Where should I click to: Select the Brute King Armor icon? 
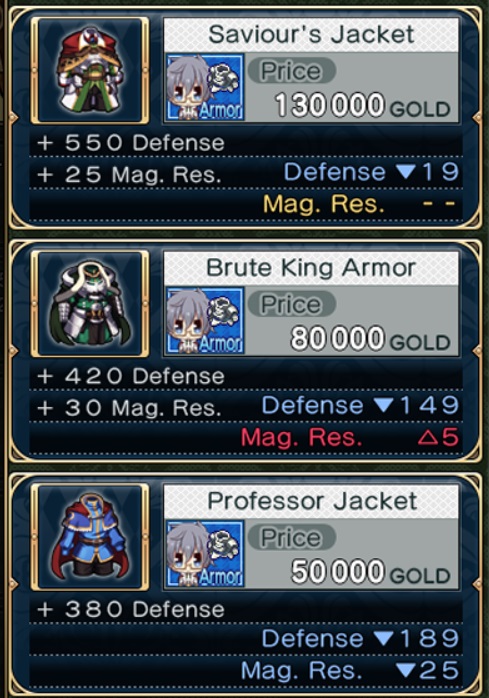pos(90,304)
